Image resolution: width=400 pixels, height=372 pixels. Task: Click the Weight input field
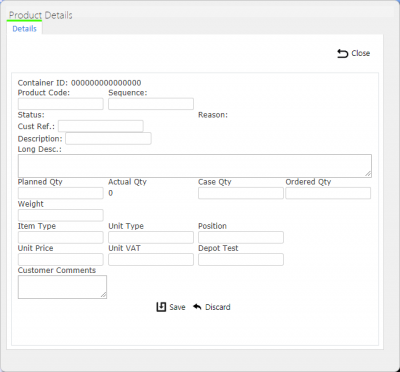pyautogui.click(x=61, y=215)
